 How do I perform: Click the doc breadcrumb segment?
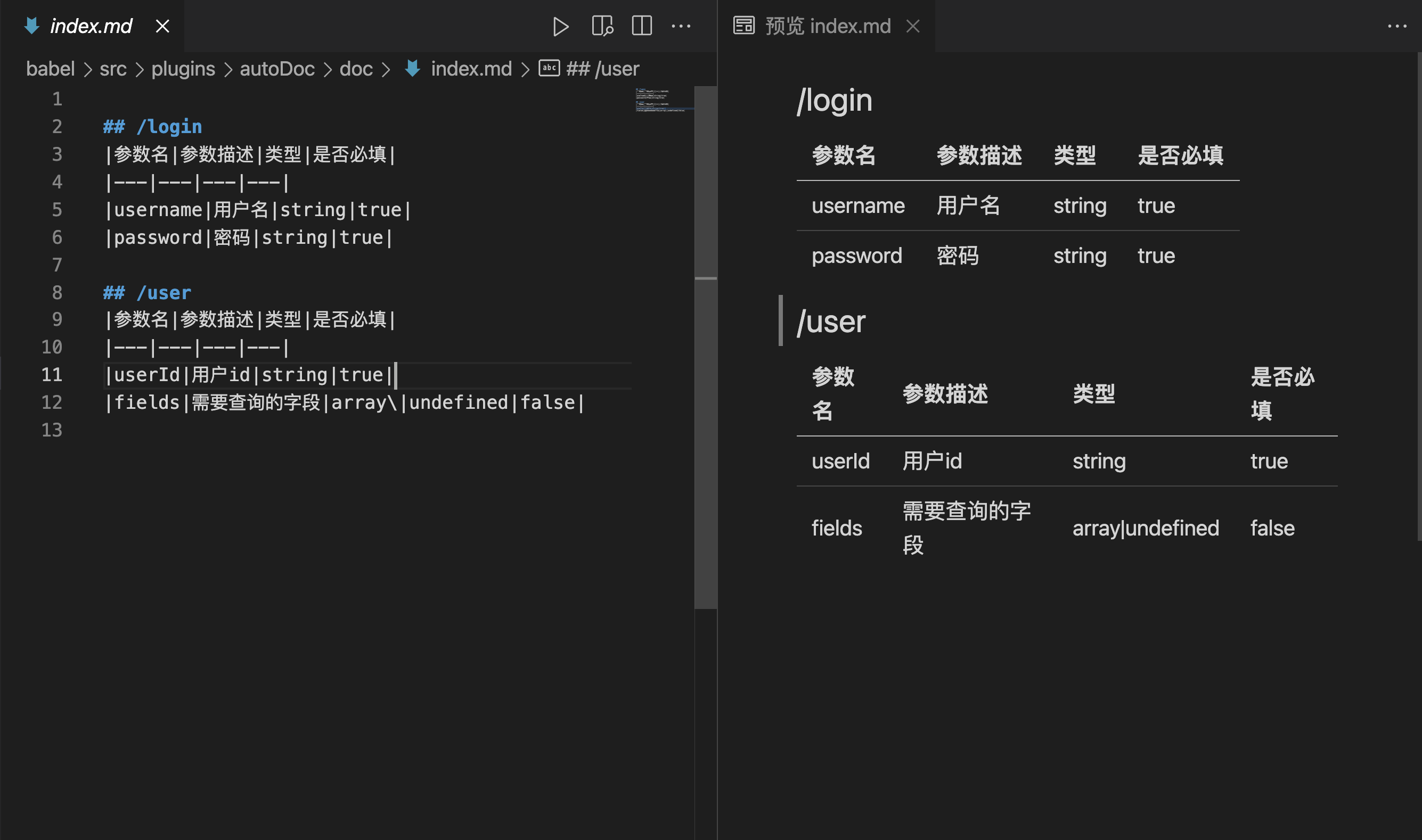pos(356,69)
